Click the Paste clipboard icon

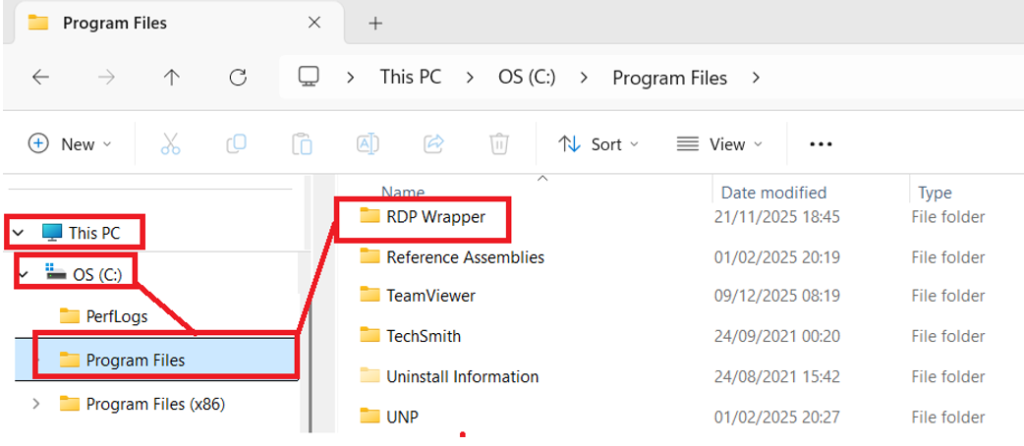pos(301,144)
